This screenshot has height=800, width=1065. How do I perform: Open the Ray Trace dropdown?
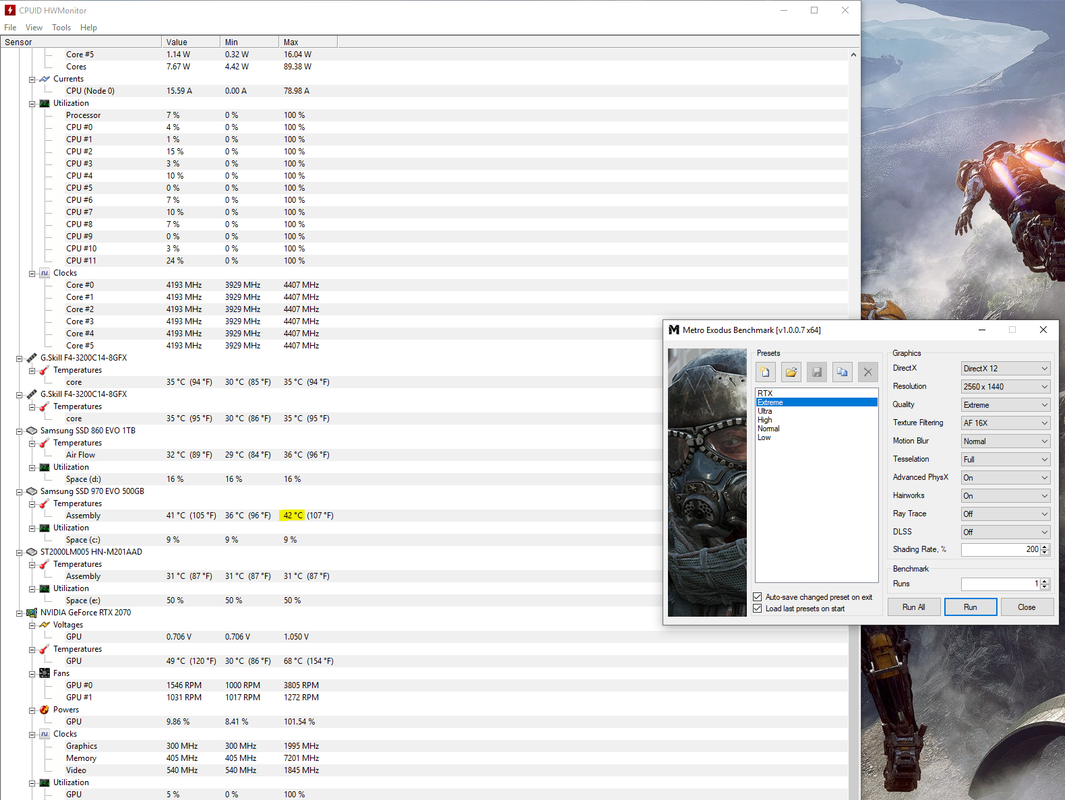point(1005,514)
